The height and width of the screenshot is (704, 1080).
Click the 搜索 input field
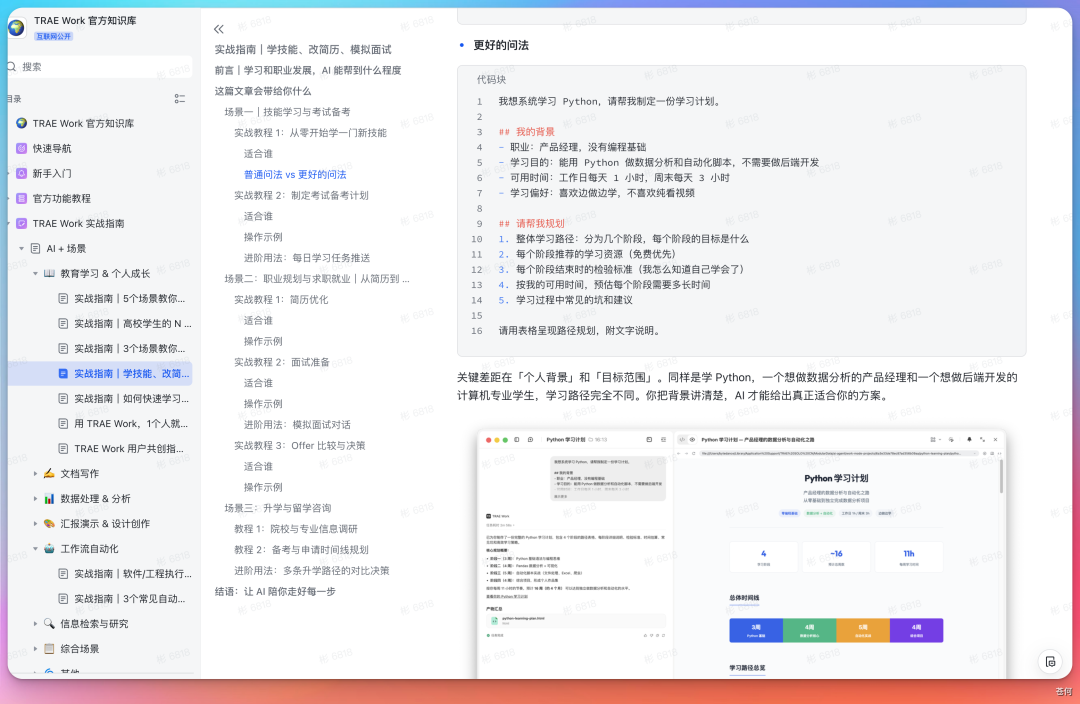coord(100,67)
